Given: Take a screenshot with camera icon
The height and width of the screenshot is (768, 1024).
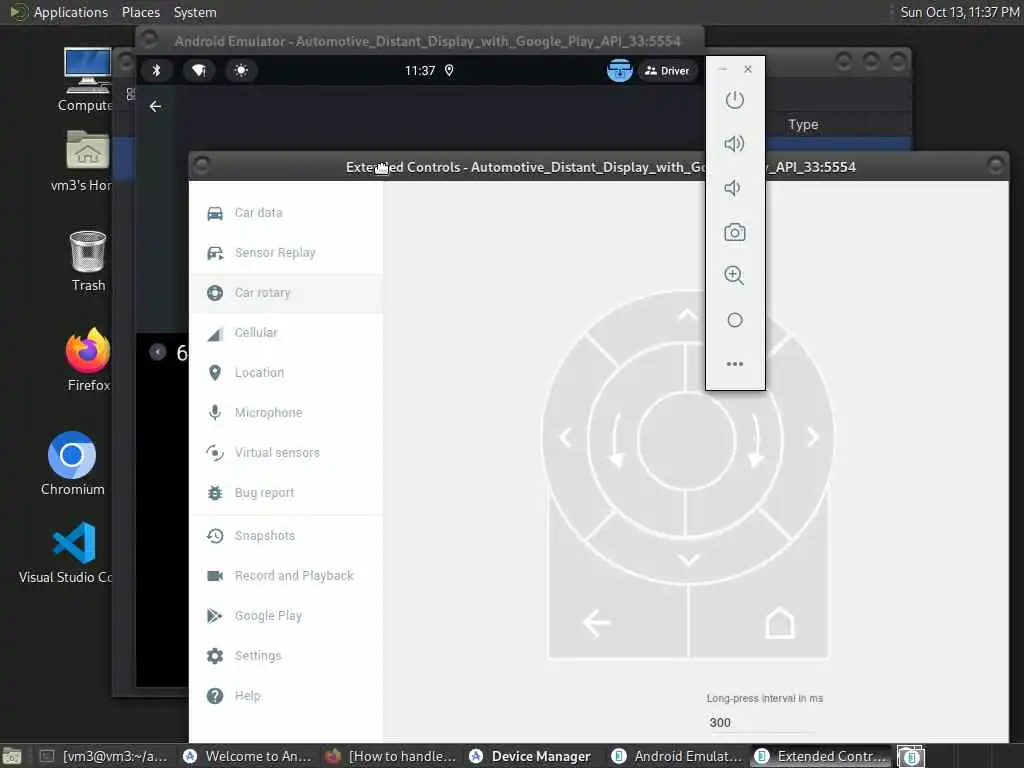Looking at the screenshot, I should click(735, 232).
